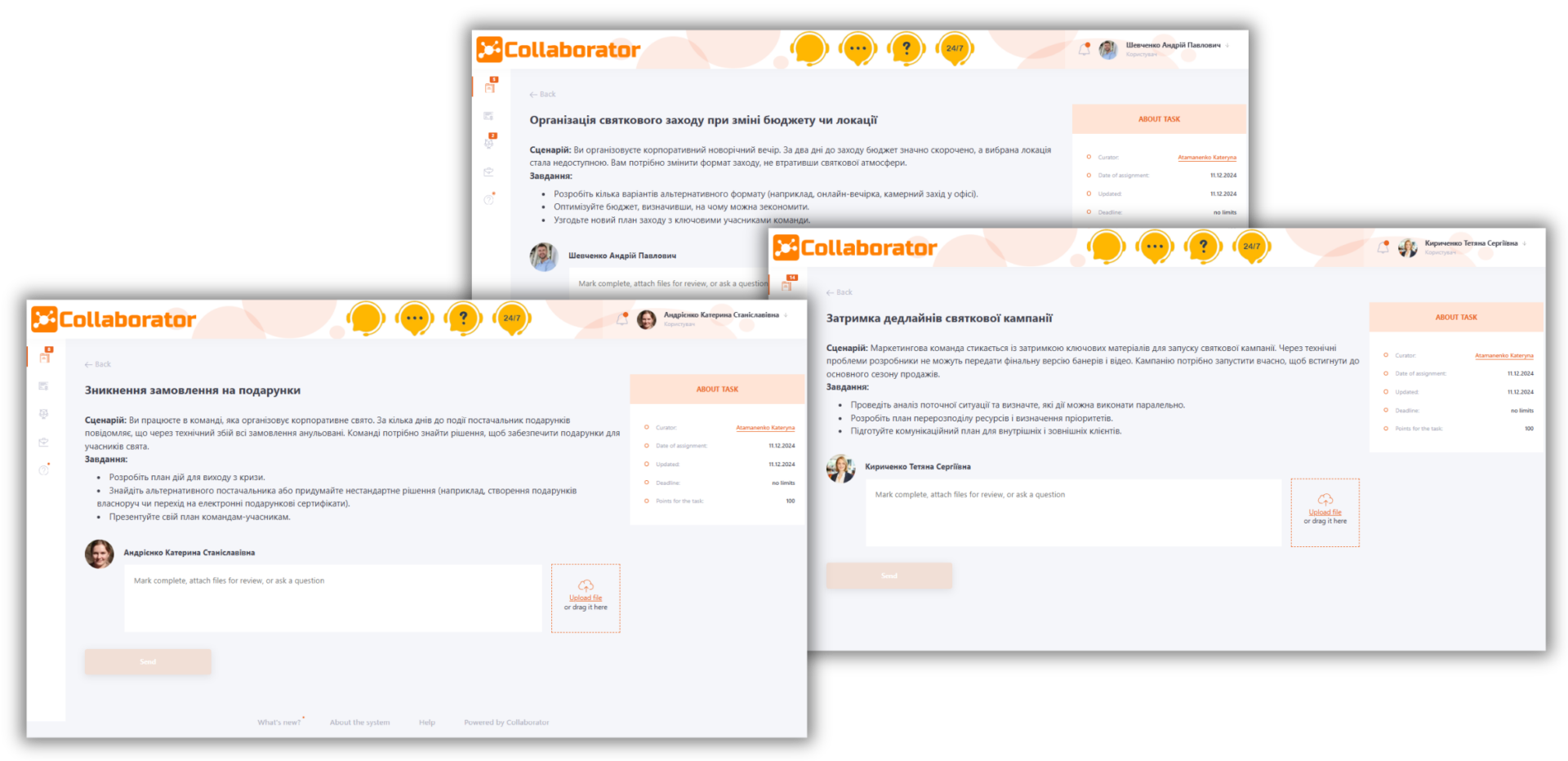Click the question-mark headset icon in Андрієнко's window
The height and width of the screenshot is (761, 1568).
(x=463, y=318)
